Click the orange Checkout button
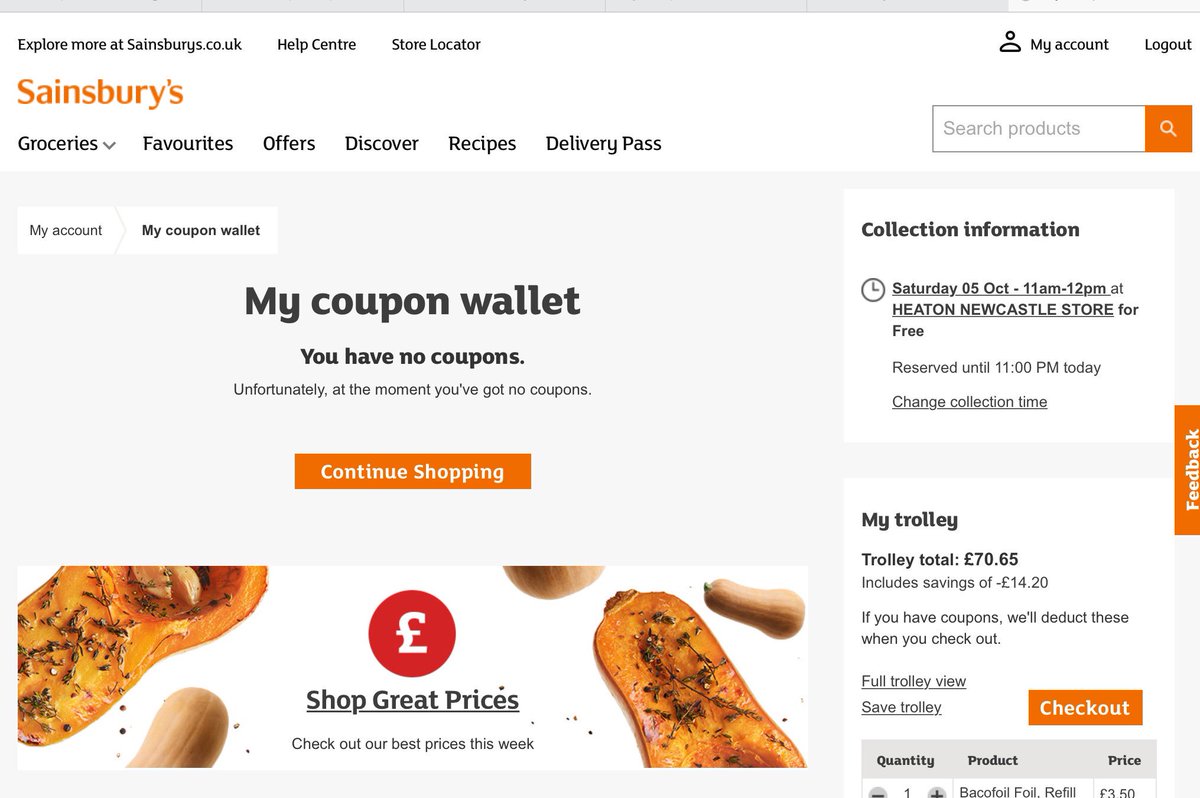This screenshot has height=798, width=1200. point(1085,708)
